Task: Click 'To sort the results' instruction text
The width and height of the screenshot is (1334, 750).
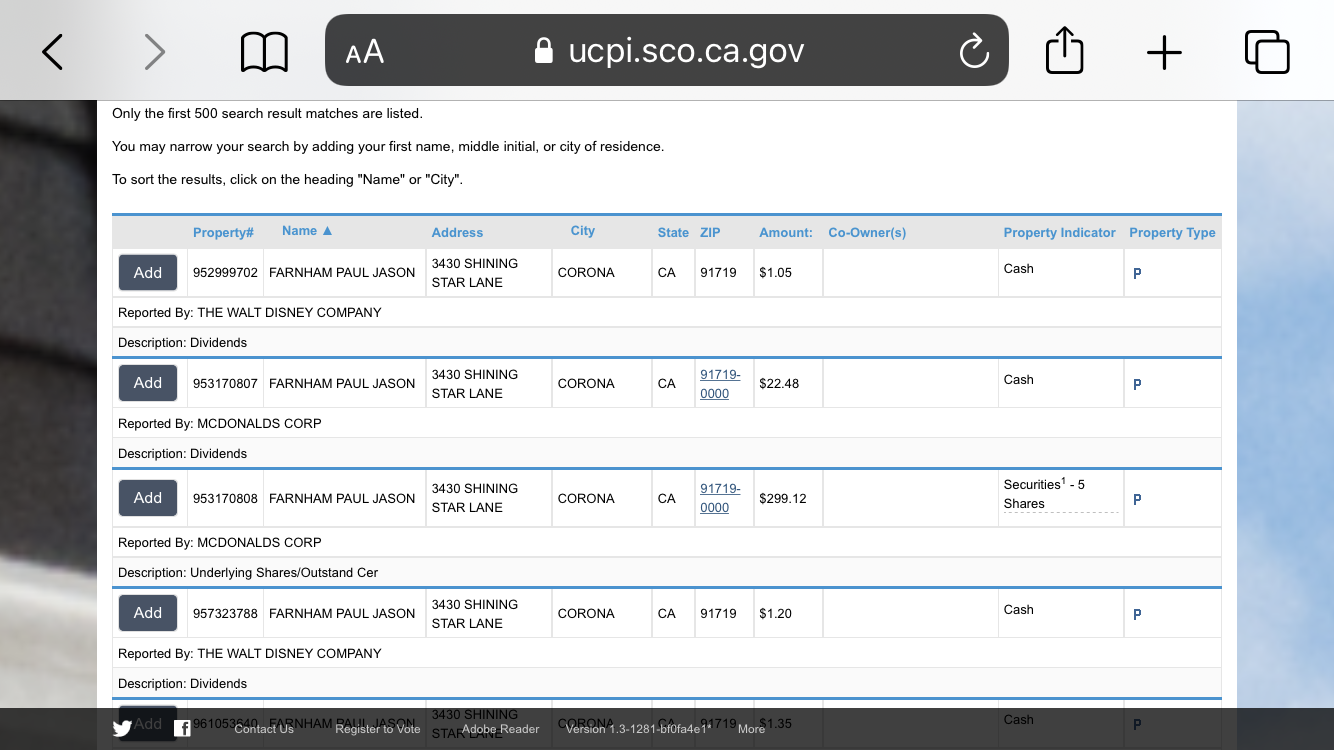Action: pyautogui.click(x=287, y=179)
